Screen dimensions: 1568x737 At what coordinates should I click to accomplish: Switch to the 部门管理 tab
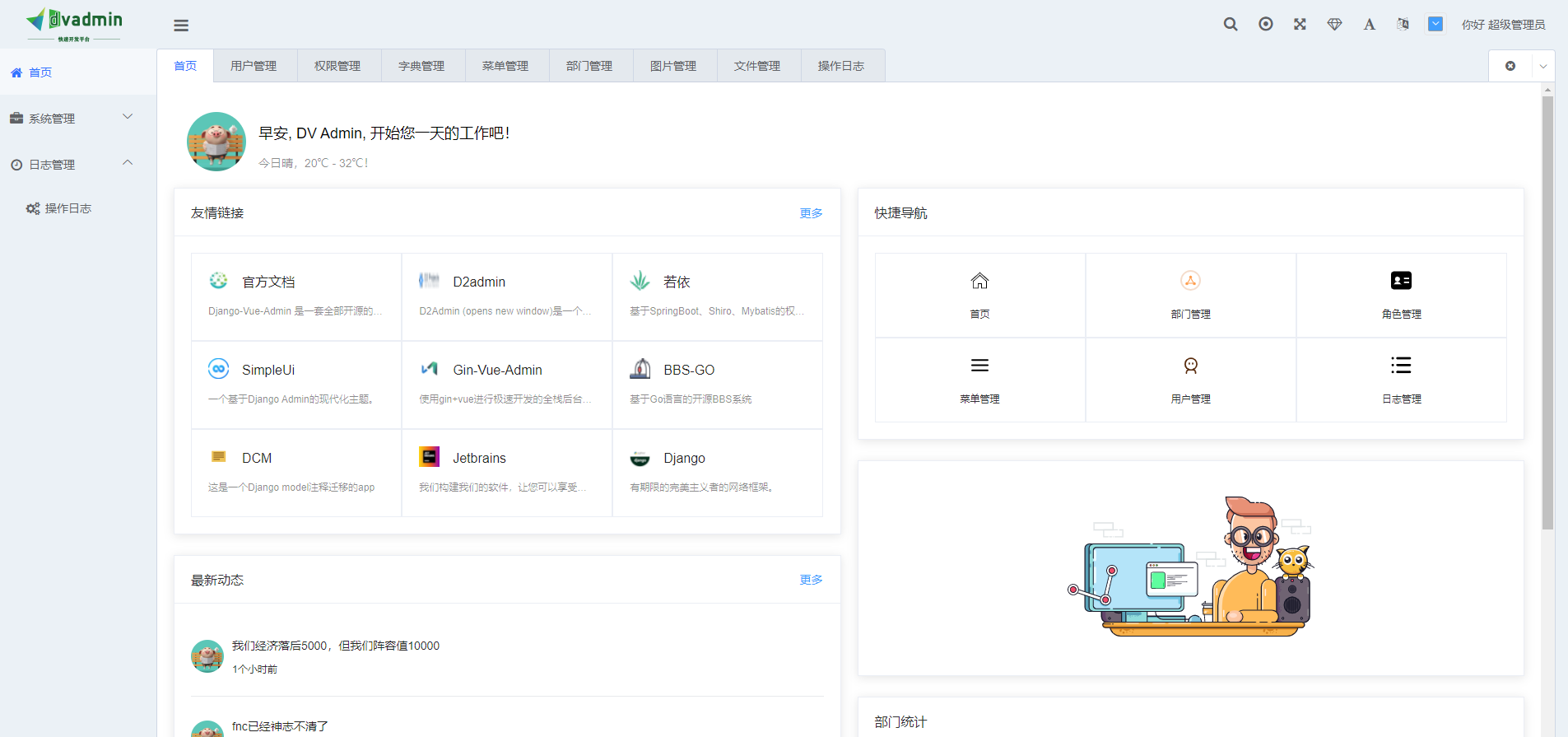point(589,66)
